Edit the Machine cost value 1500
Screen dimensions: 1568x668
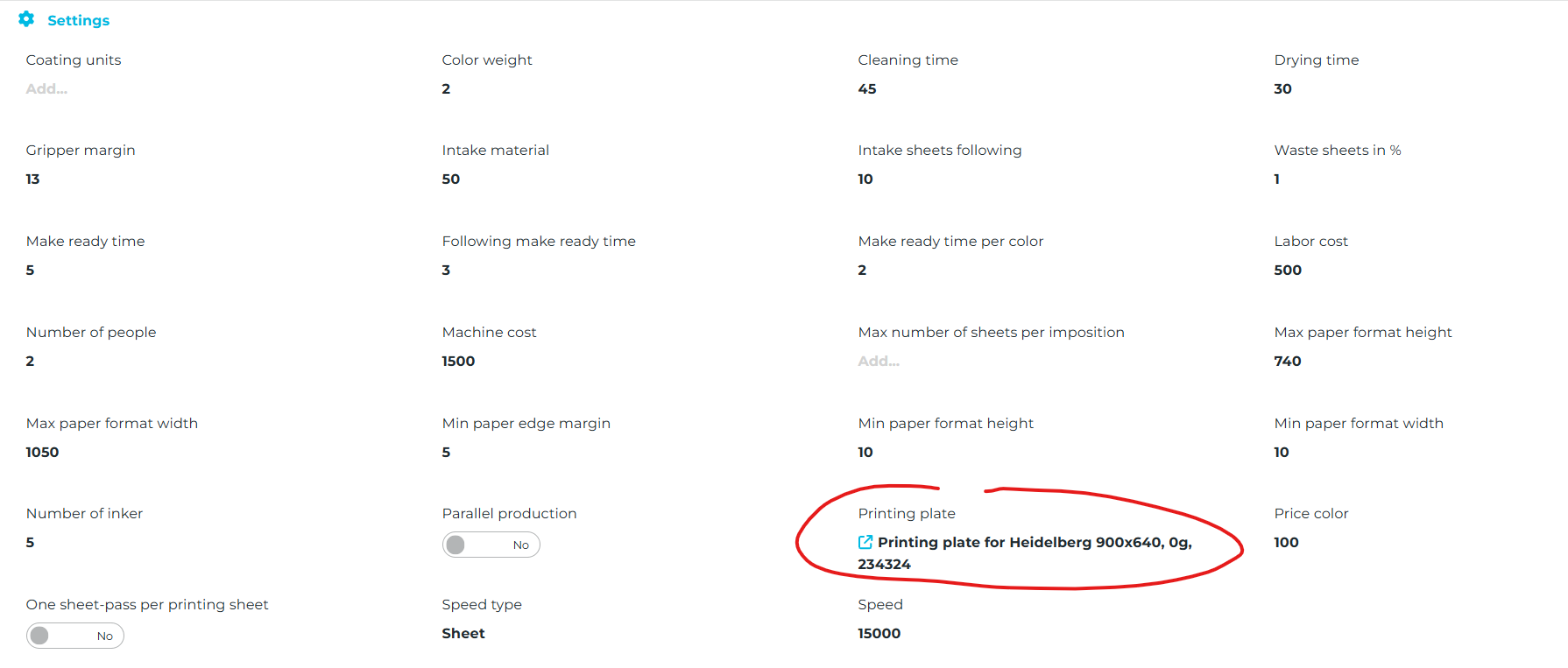pyautogui.click(x=458, y=361)
